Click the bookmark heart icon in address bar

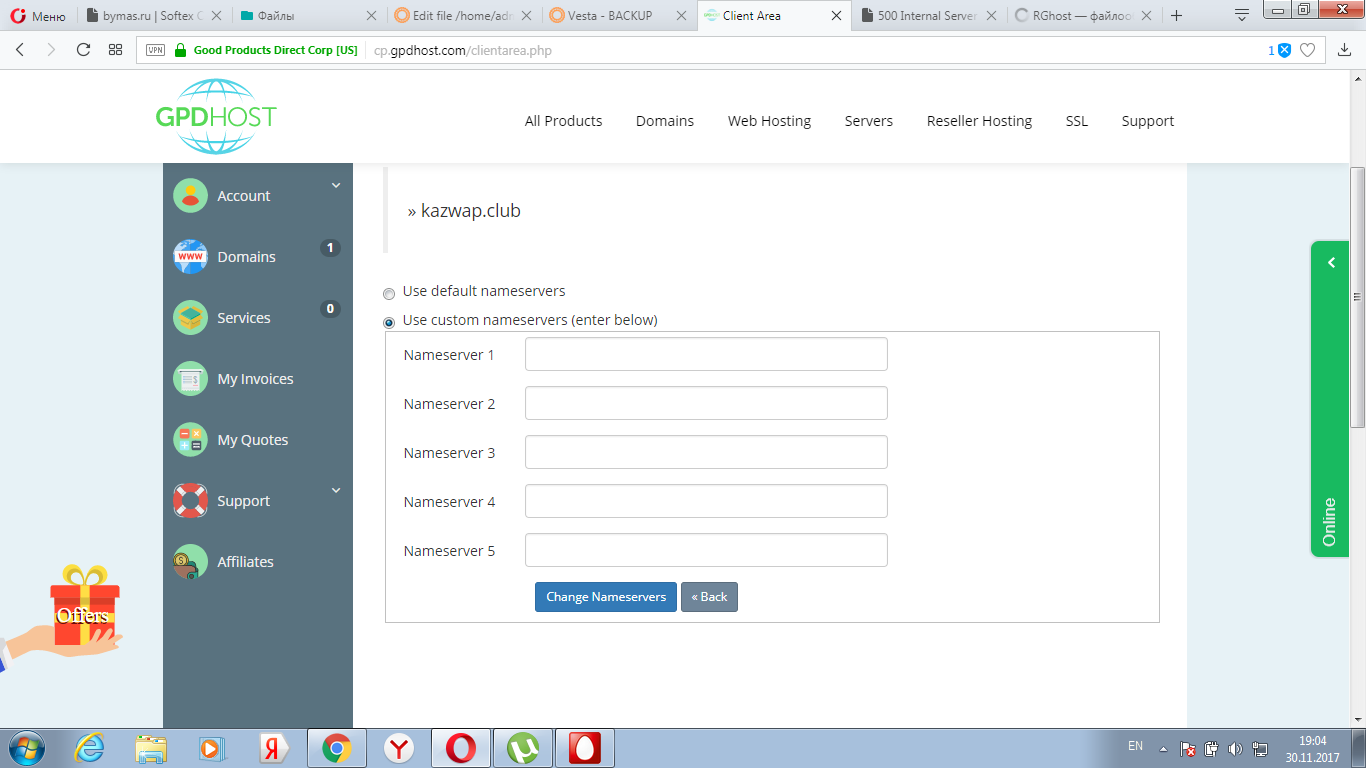pyautogui.click(x=1307, y=50)
